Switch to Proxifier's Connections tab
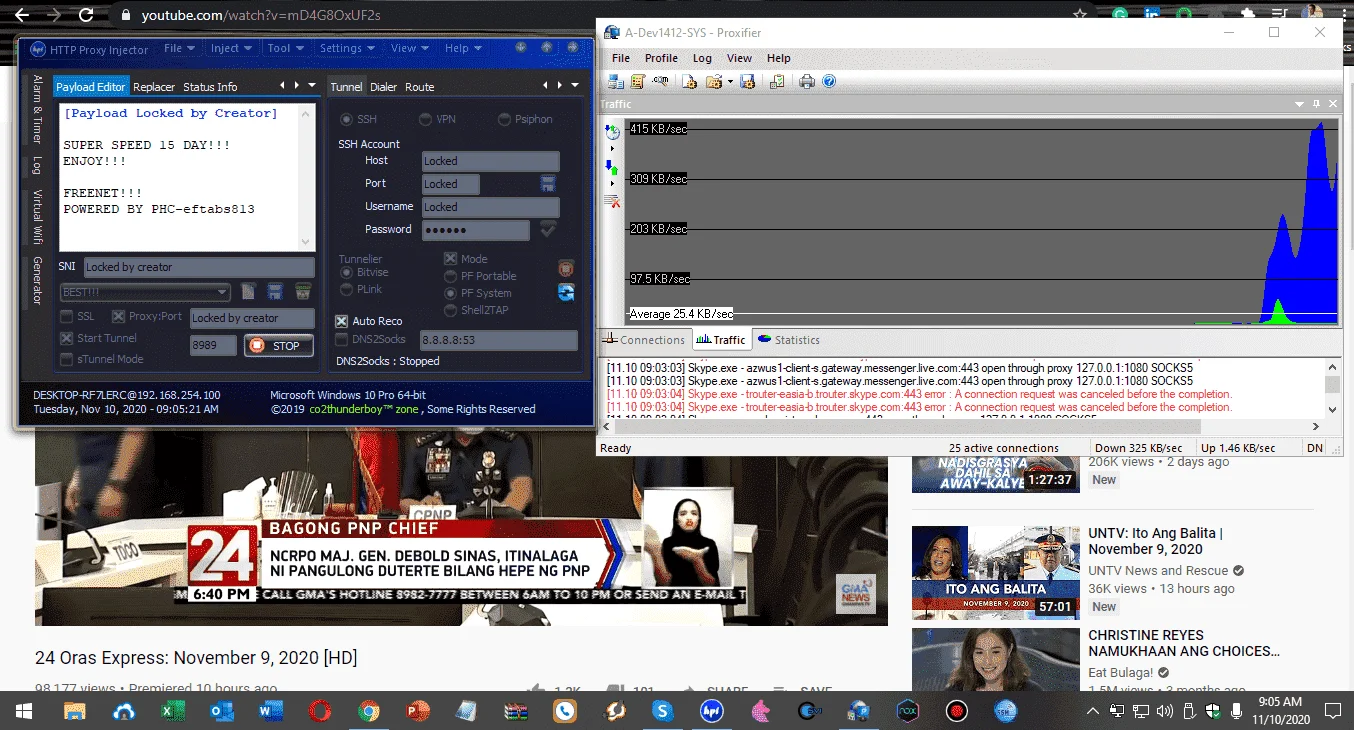1354x730 pixels. pos(644,340)
